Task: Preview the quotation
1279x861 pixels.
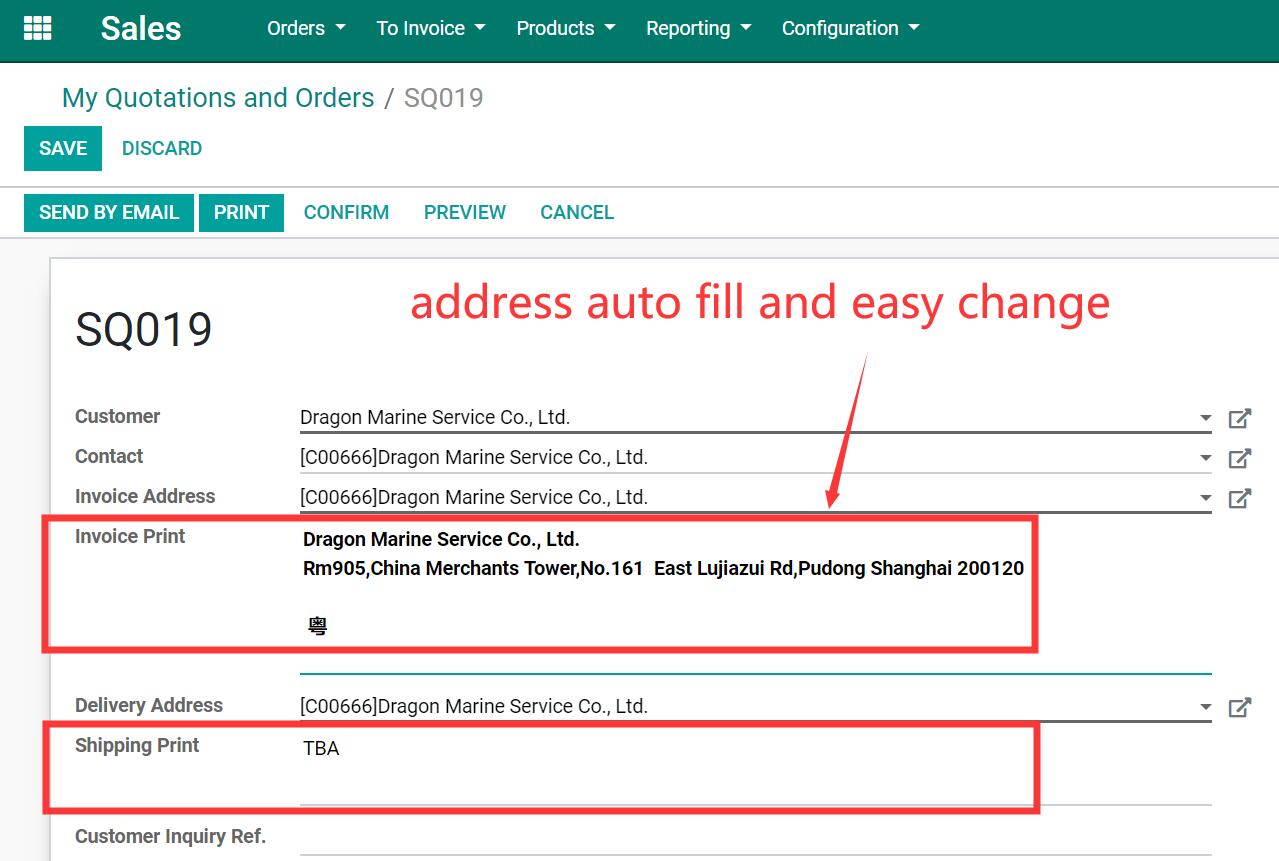Action: click(465, 212)
